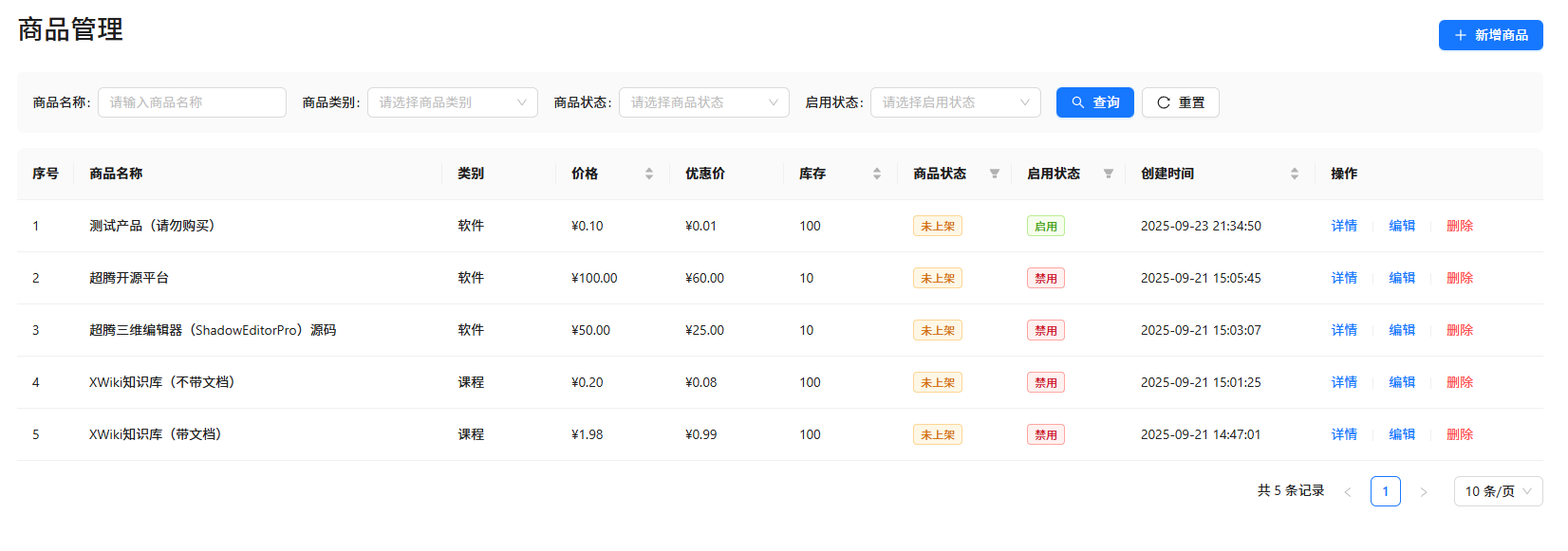Screen dimensions: 1568x551
Task: Open the 商品状态 column filter icon
Action: click(995, 174)
